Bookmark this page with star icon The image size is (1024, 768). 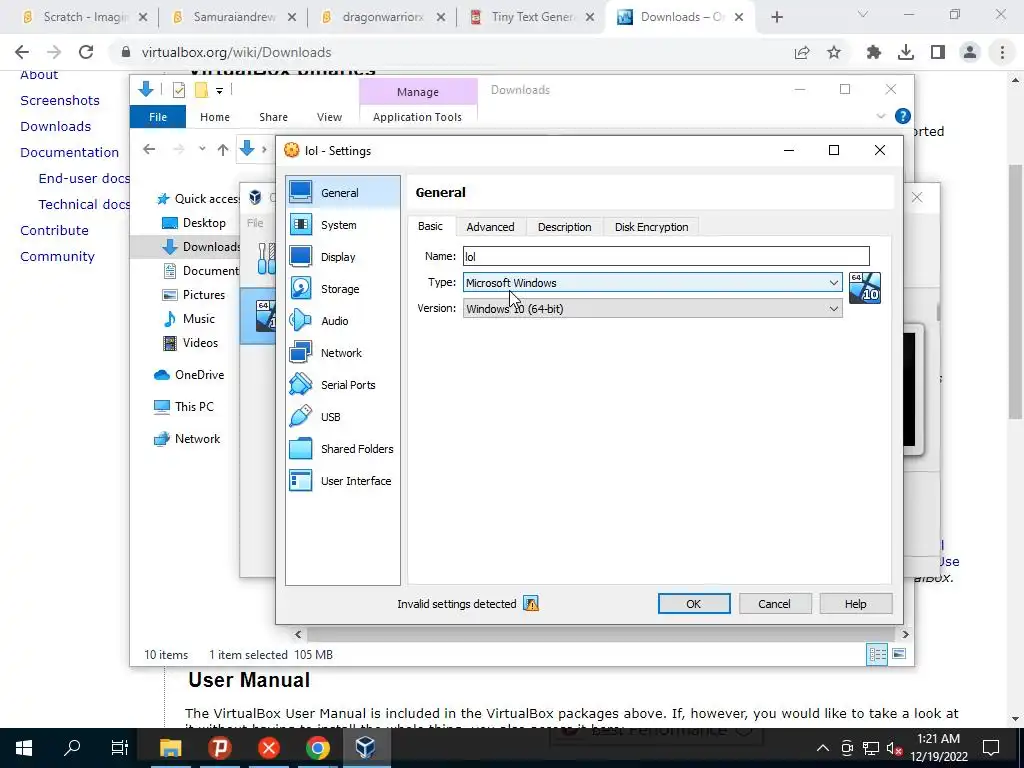point(834,52)
